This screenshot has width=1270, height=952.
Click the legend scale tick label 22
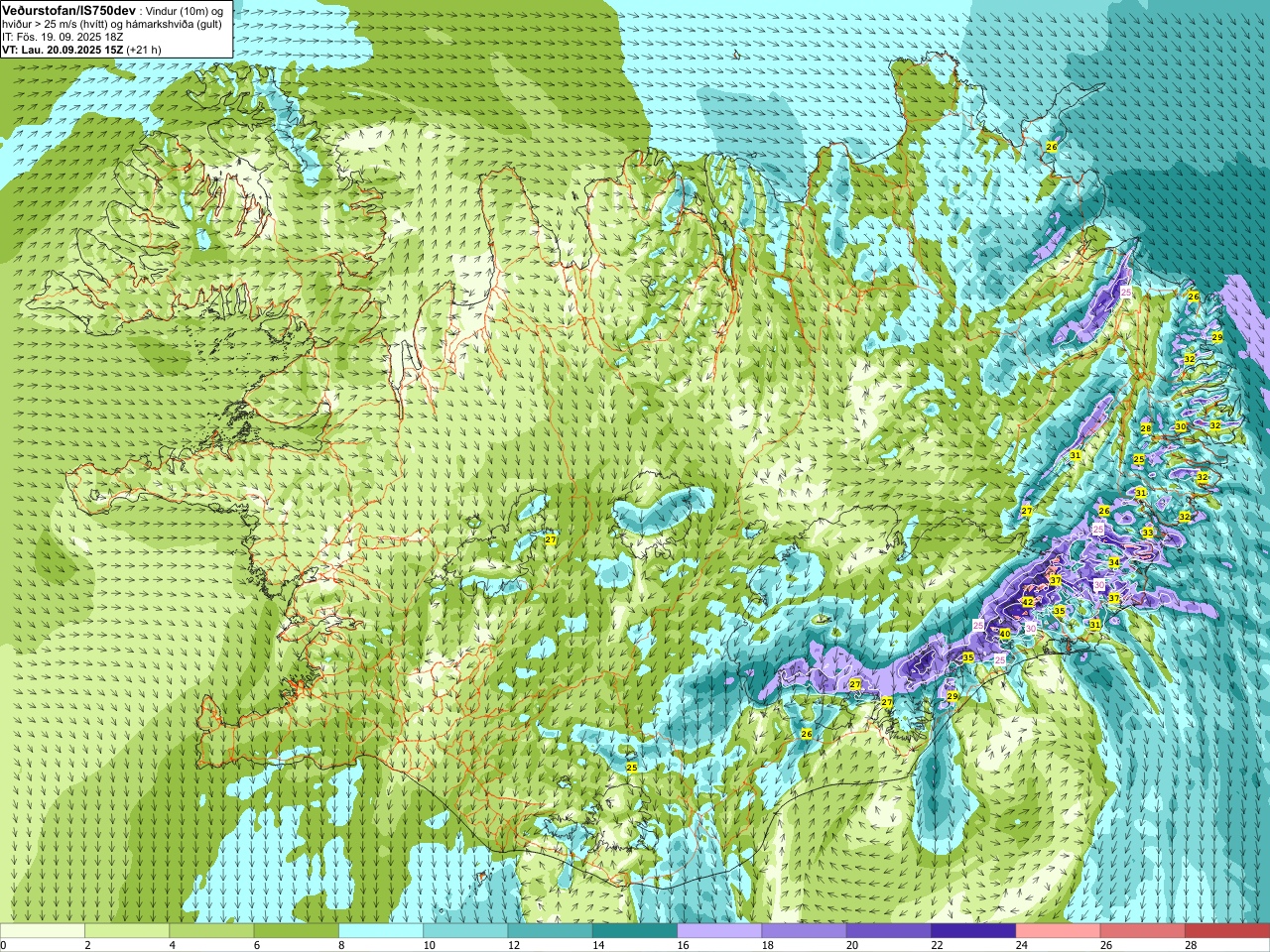pos(938,945)
